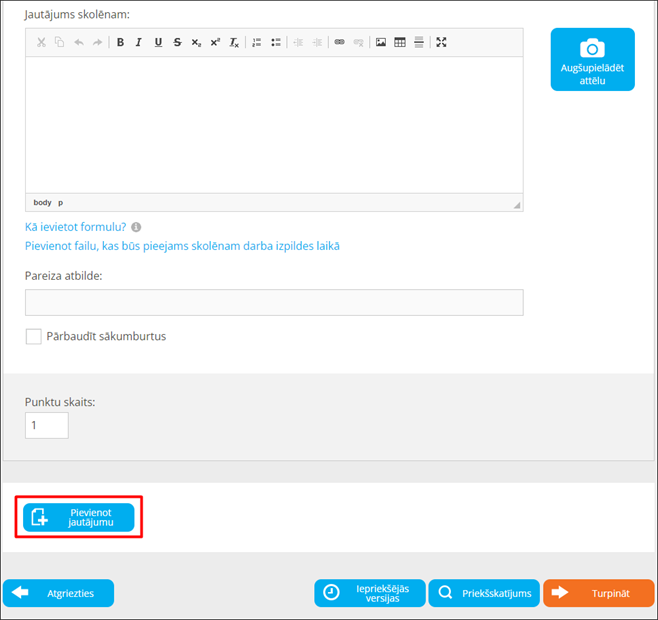Click the Pievienot failu link for students

click(x=182, y=246)
